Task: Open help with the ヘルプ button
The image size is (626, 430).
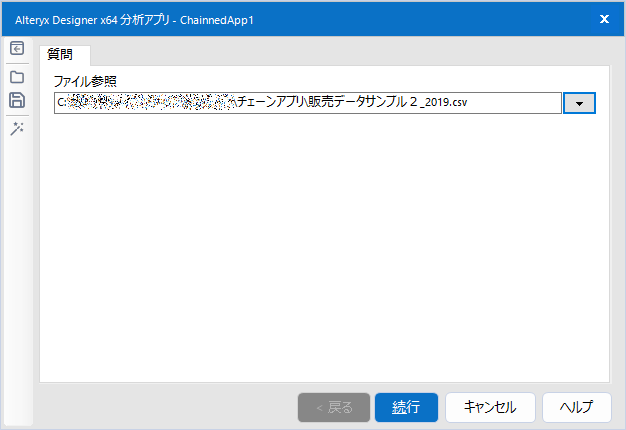Action: coord(576,407)
